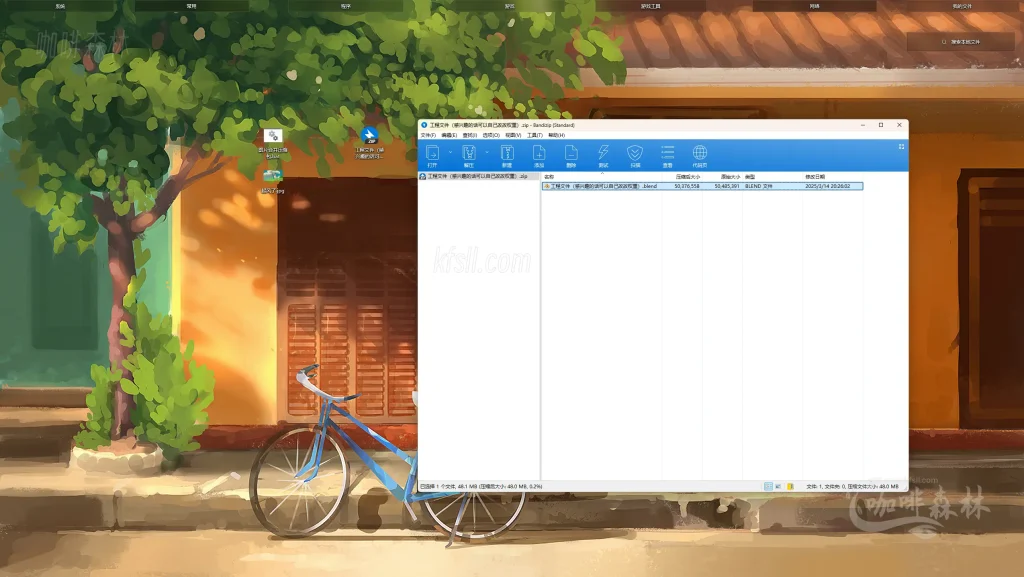Click the yellow archive icon in status bar

click(790, 486)
